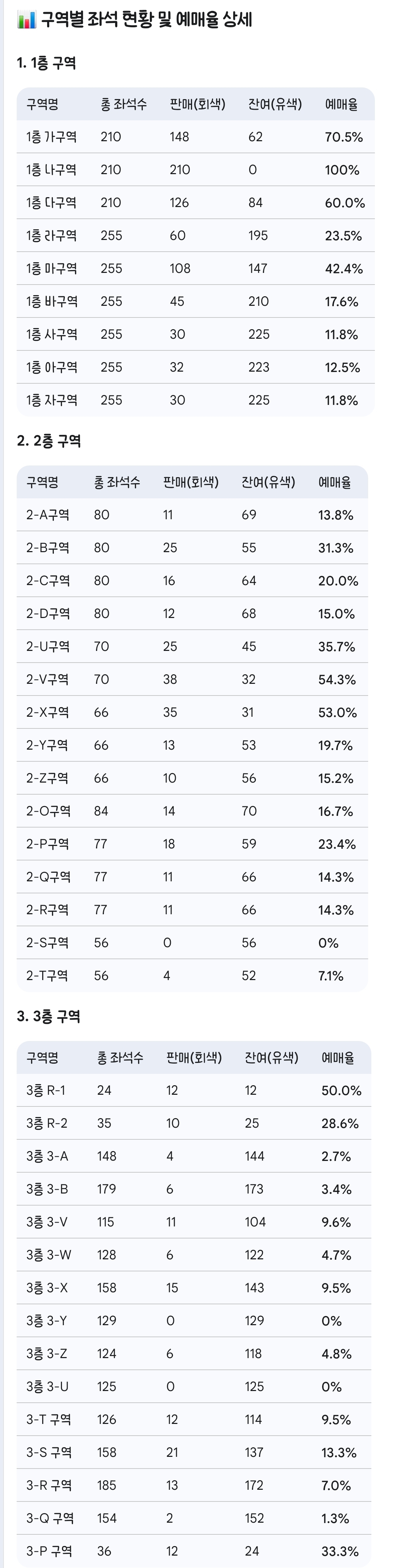Click the 54.3% booking rate cell
Screen dimensions: 399x1568
click(337, 679)
